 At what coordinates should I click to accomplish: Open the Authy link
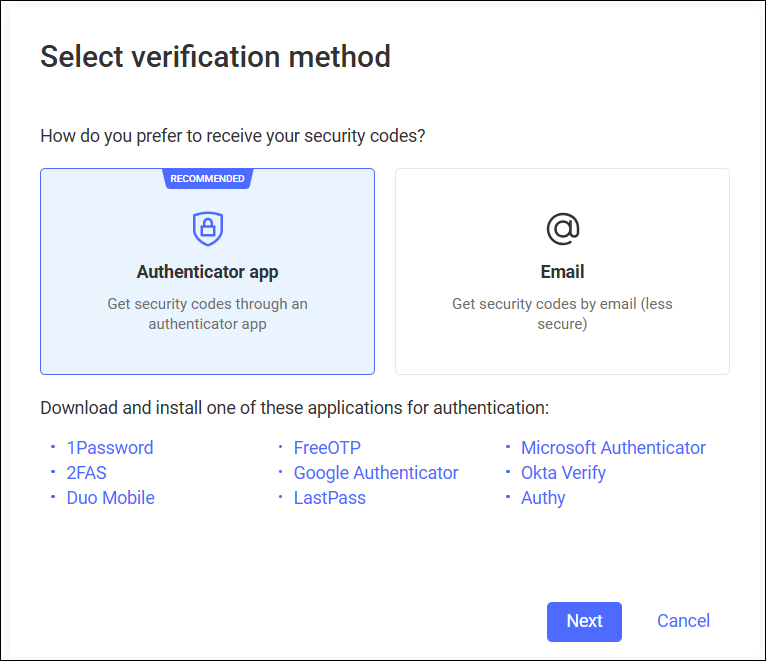coord(543,498)
